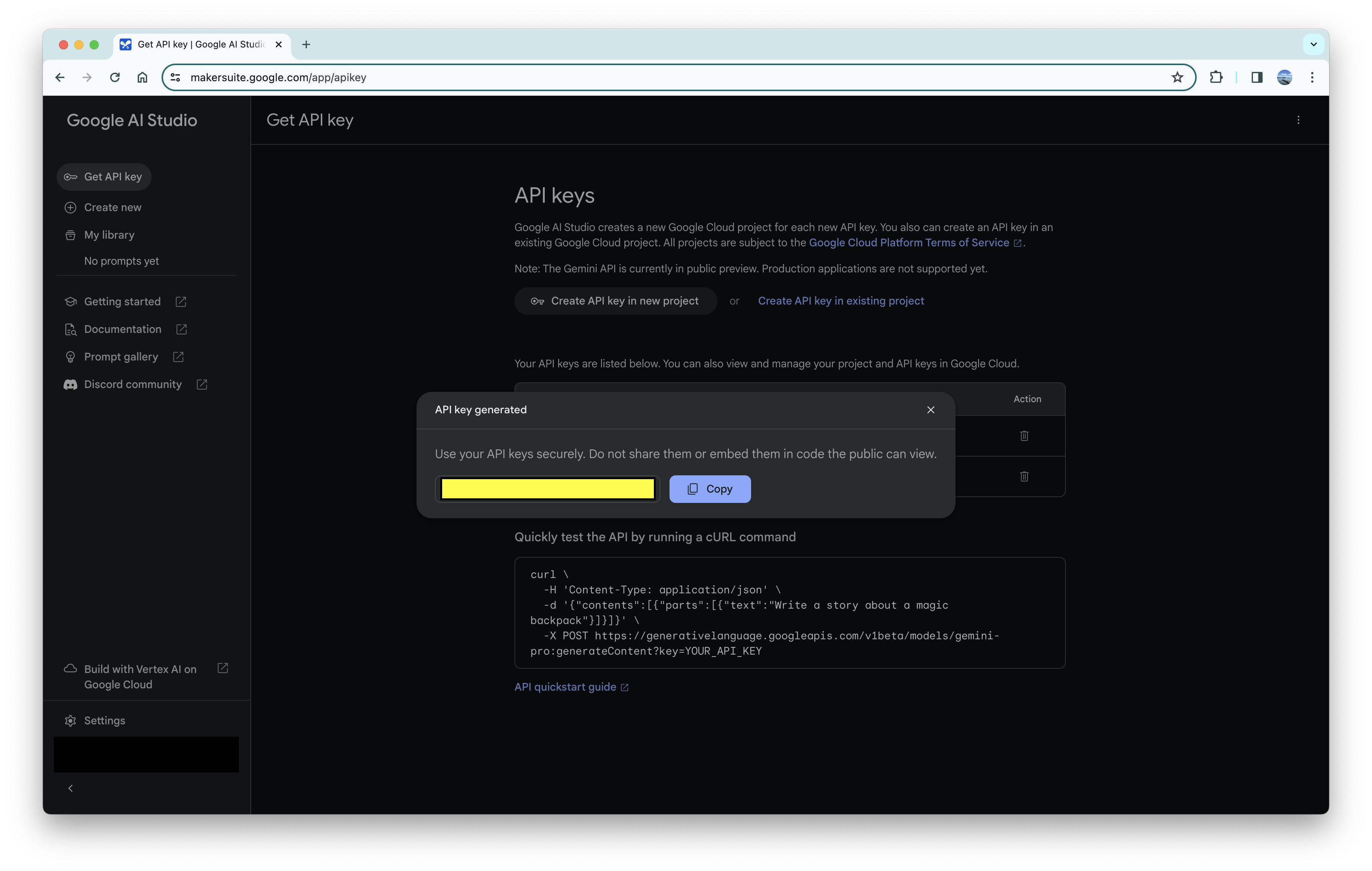Select Get API key in the sidebar

click(x=104, y=177)
